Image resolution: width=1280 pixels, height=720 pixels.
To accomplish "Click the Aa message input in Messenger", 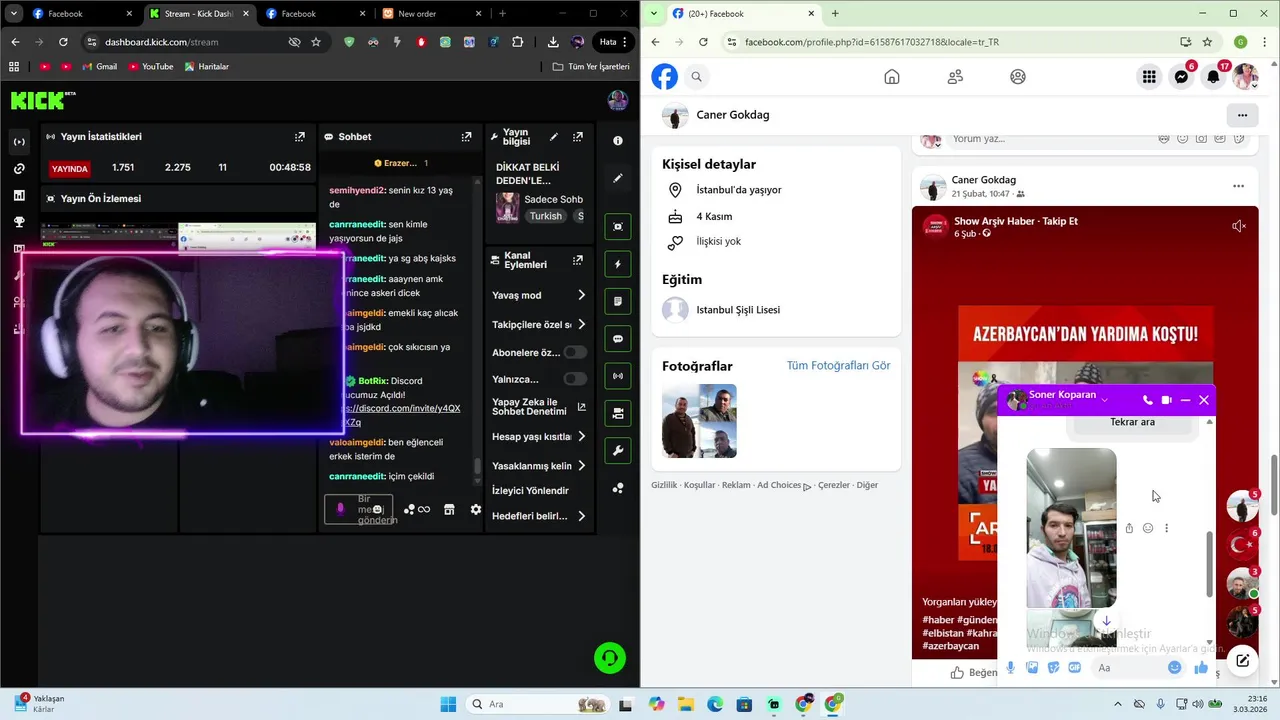I will point(1128,668).
